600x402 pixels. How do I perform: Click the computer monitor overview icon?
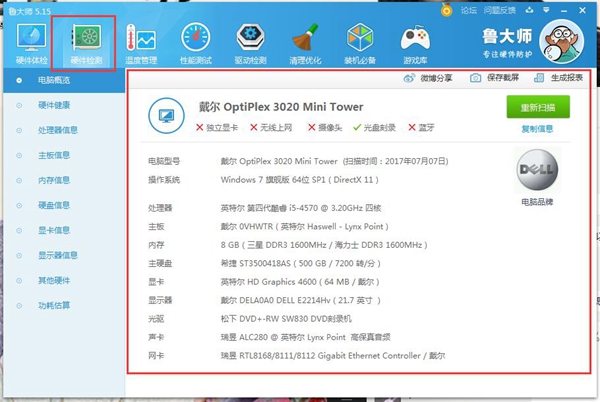point(166,116)
